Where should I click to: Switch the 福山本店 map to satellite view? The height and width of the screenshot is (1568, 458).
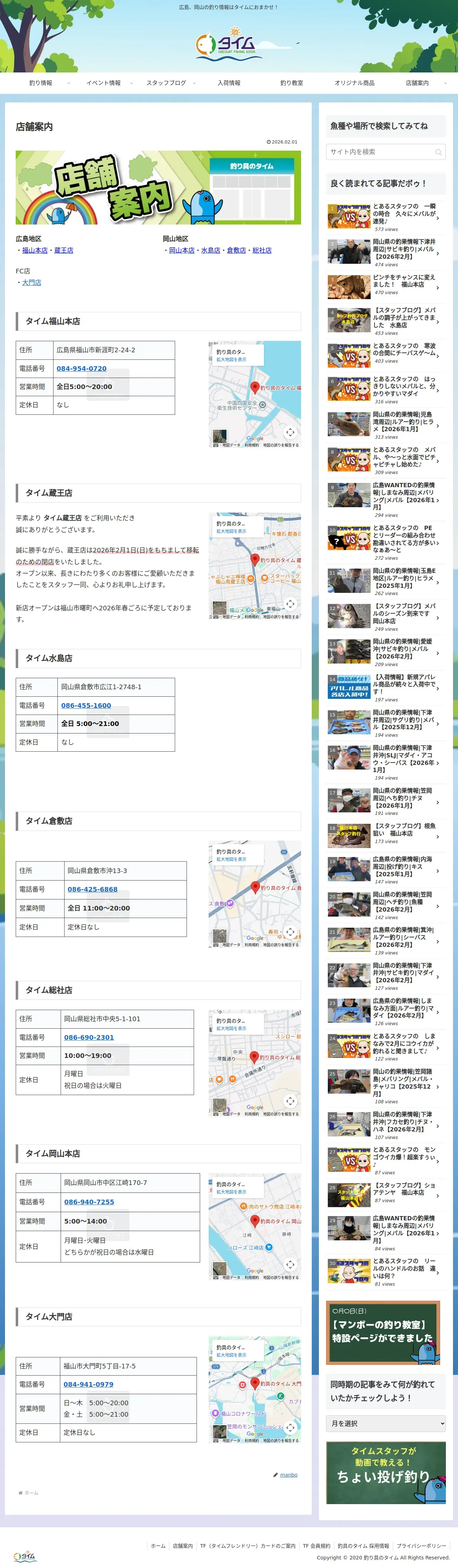point(220,437)
